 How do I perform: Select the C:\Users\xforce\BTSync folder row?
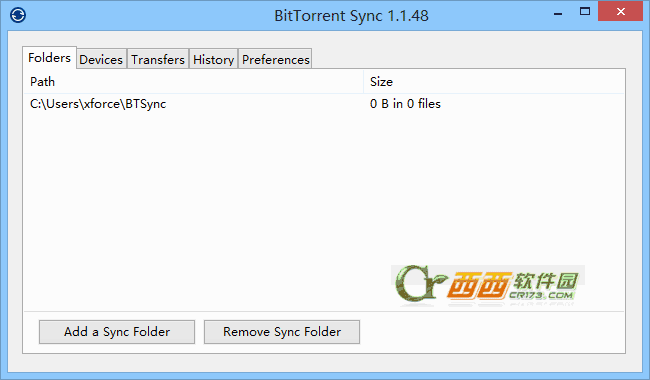pos(324,104)
